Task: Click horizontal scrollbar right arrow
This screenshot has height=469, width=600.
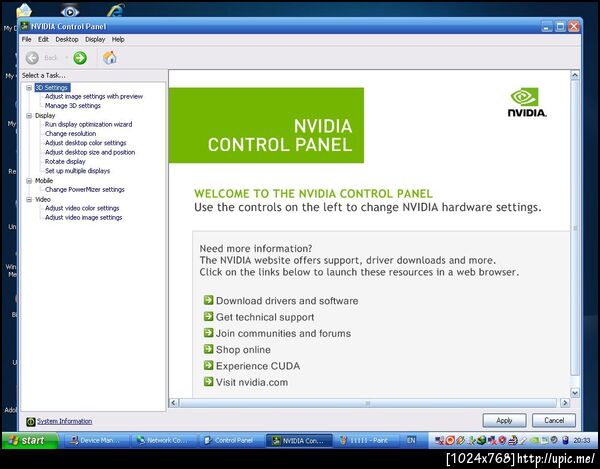Action: click(x=565, y=402)
